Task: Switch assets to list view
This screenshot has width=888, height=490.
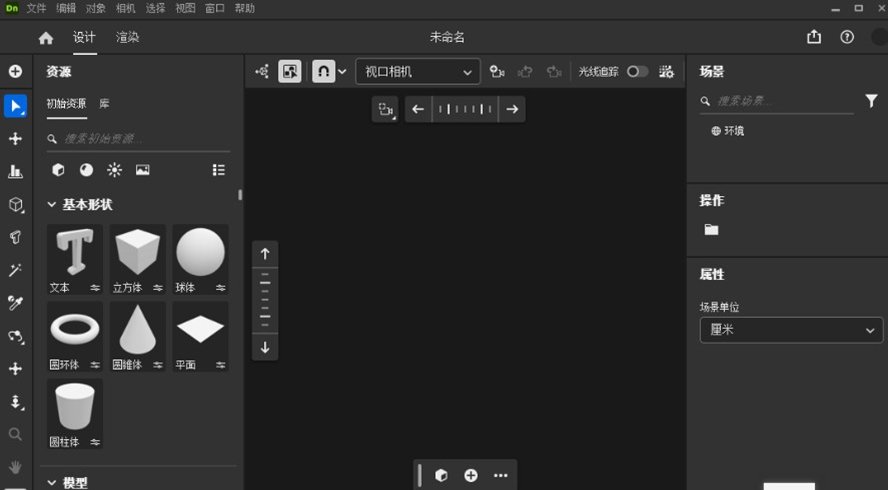Action: point(219,170)
